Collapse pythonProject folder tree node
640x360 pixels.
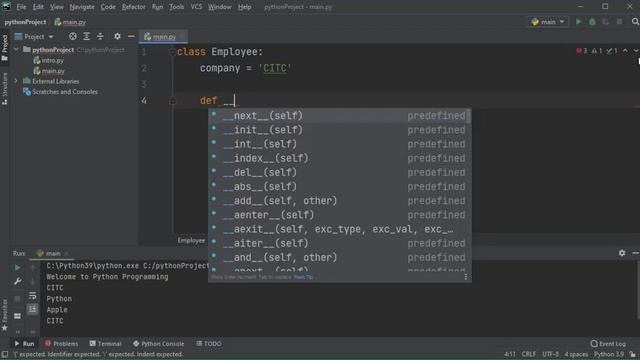coord(16,50)
